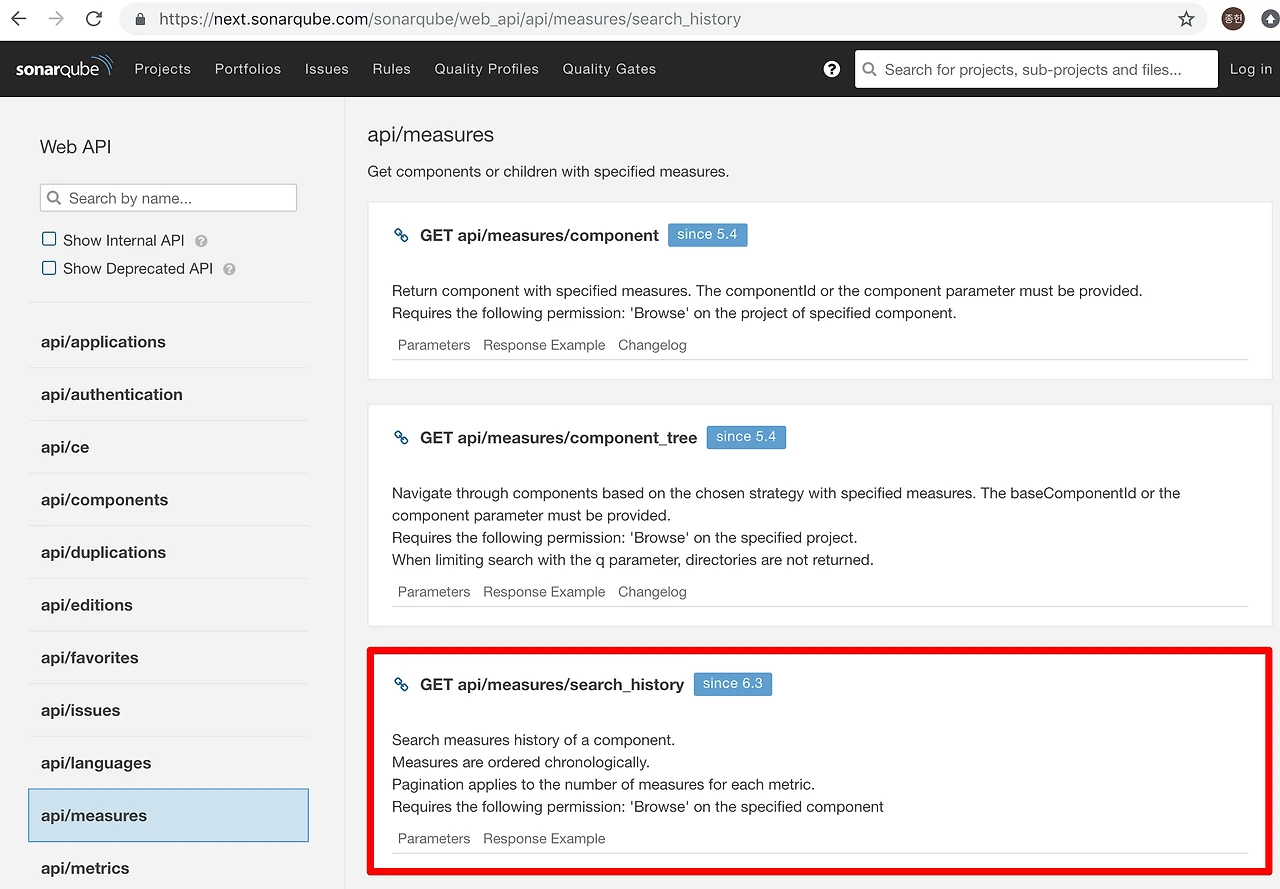Select api/ce in the sidebar
This screenshot has width=1280, height=889.
click(x=168, y=448)
